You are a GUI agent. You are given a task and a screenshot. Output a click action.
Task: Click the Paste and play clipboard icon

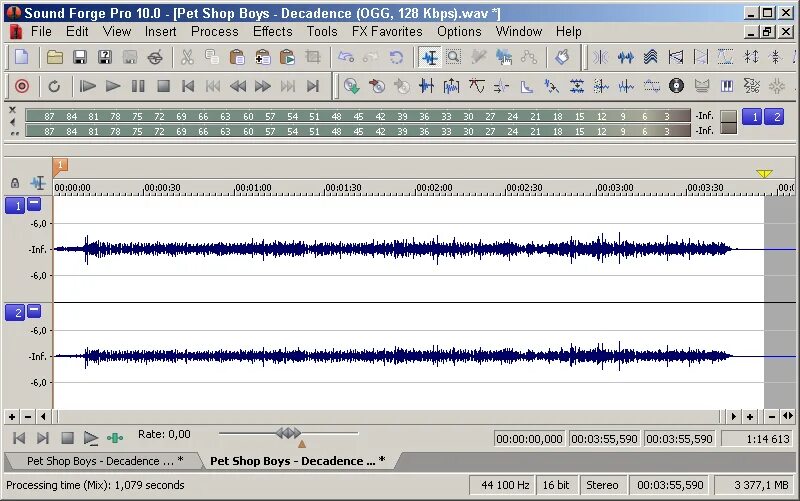[287, 57]
